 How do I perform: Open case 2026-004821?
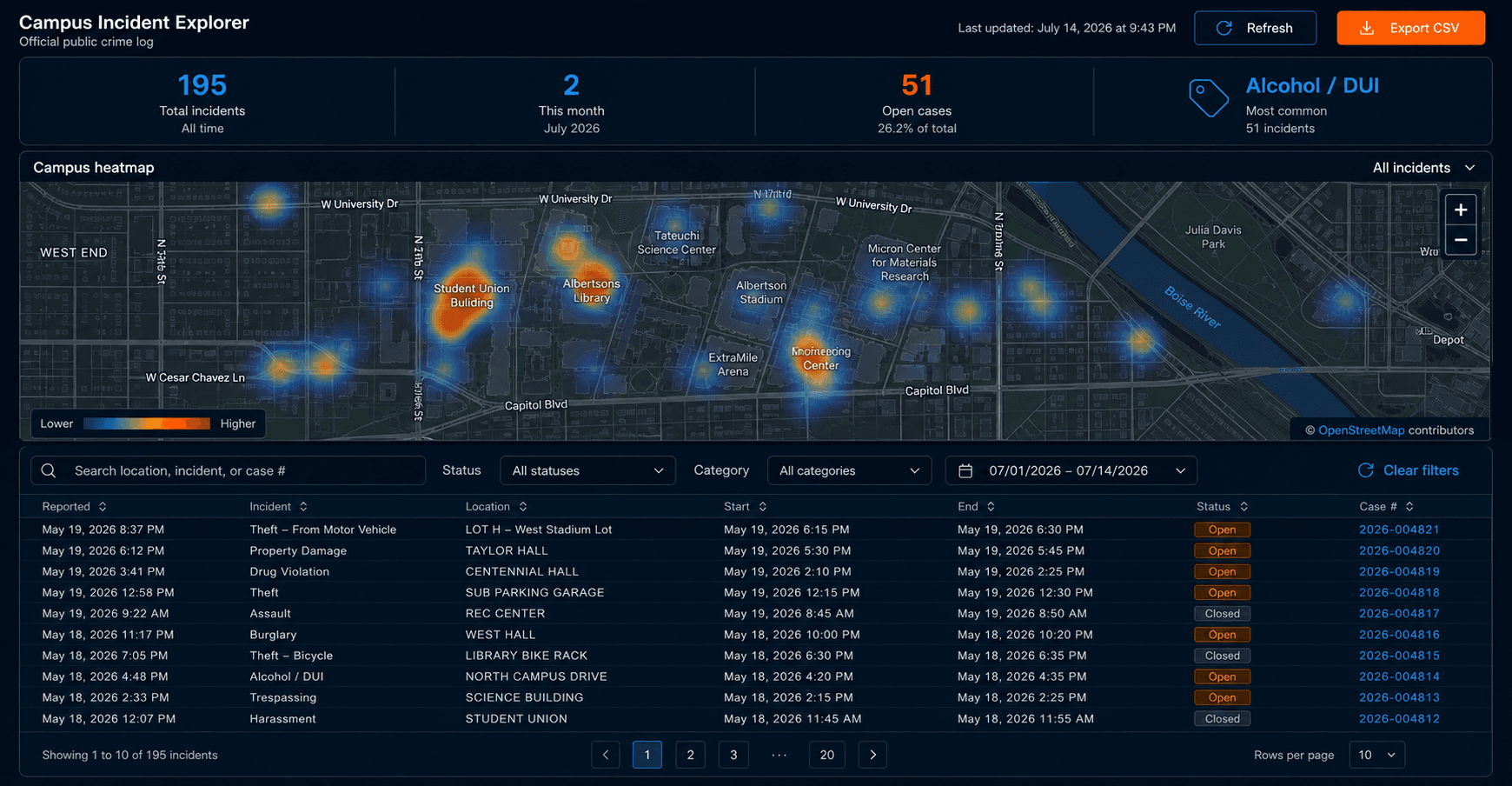pos(1399,530)
